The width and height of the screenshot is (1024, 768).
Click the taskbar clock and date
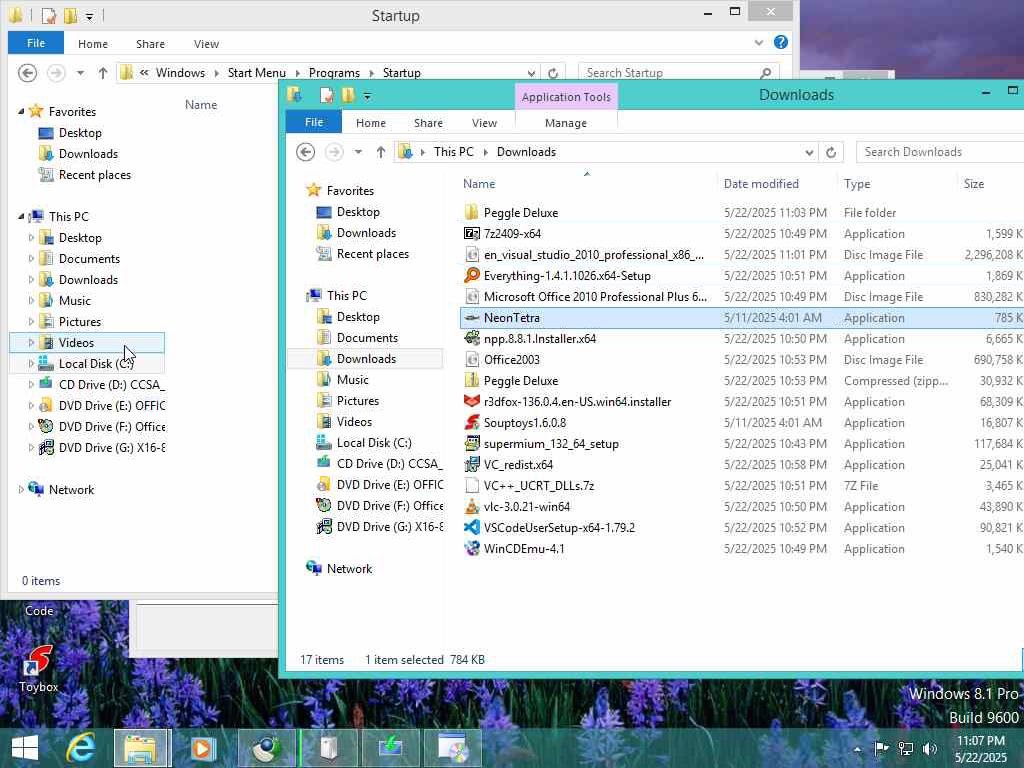(x=981, y=748)
